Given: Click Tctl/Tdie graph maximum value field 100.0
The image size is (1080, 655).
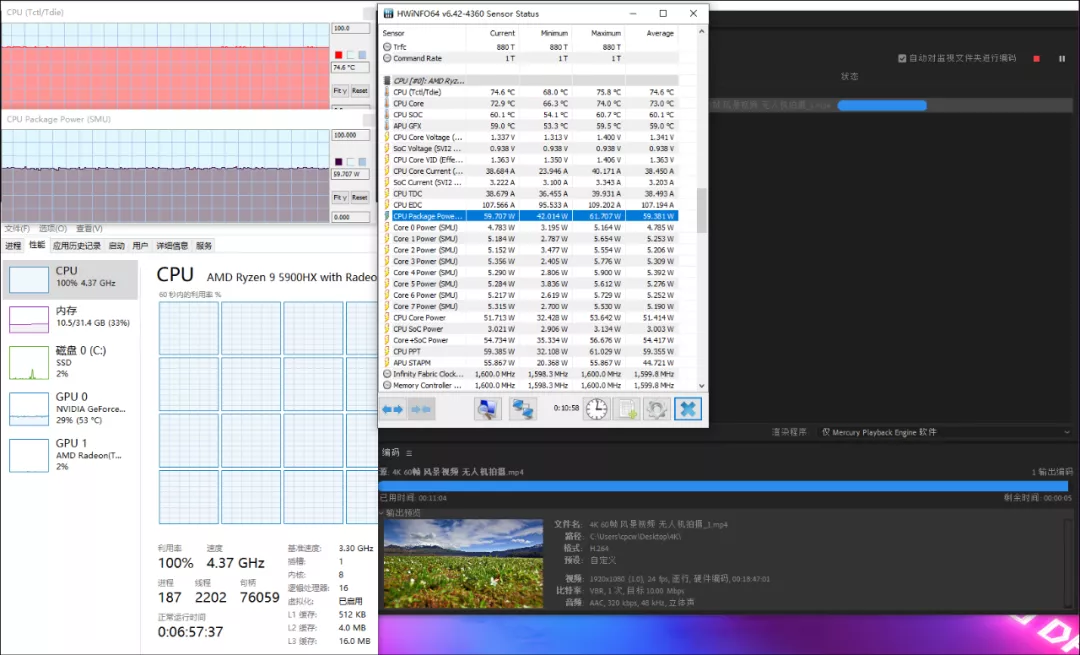Looking at the screenshot, I should click(x=350, y=28).
